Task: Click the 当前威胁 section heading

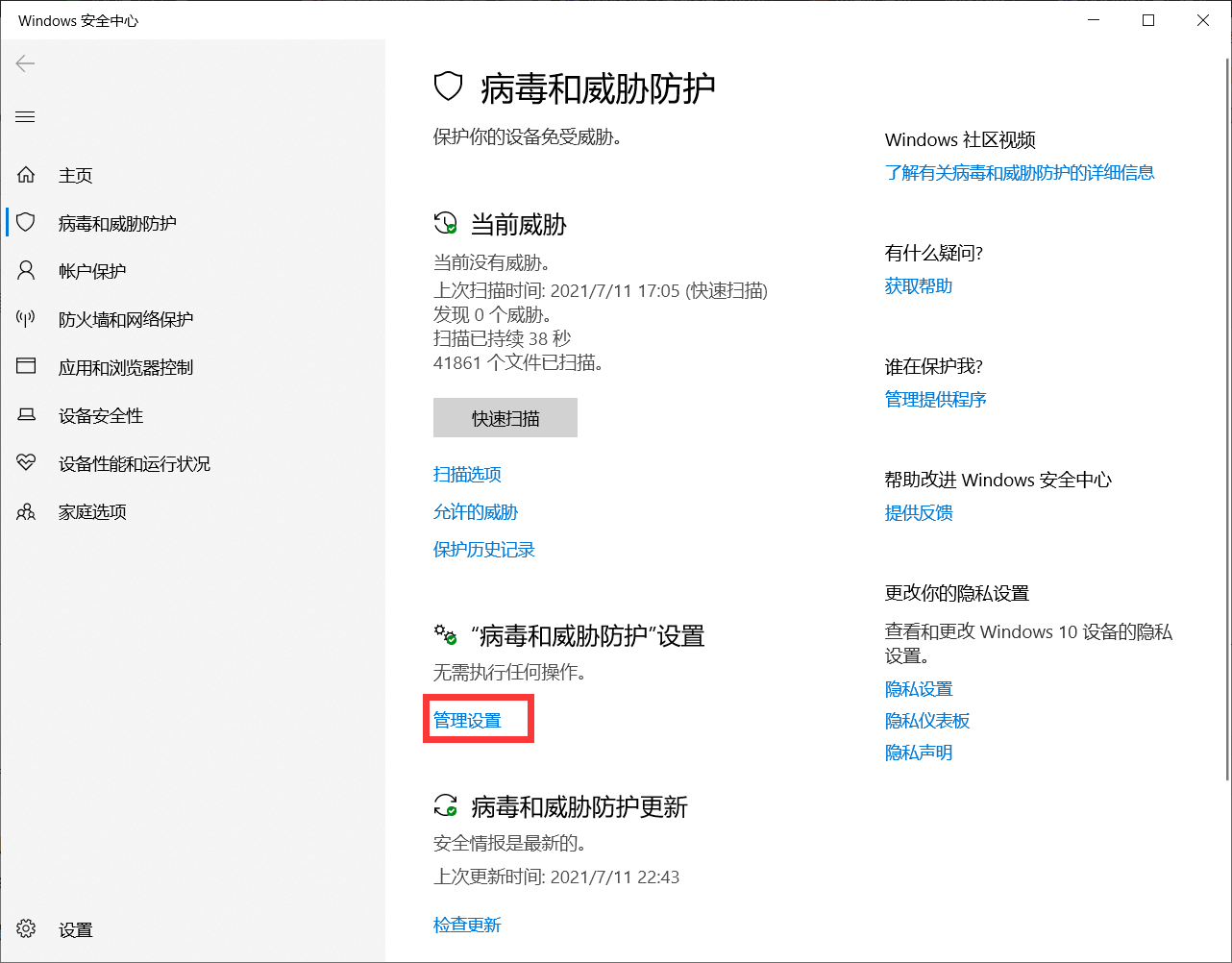Action: (x=519, y=225)
